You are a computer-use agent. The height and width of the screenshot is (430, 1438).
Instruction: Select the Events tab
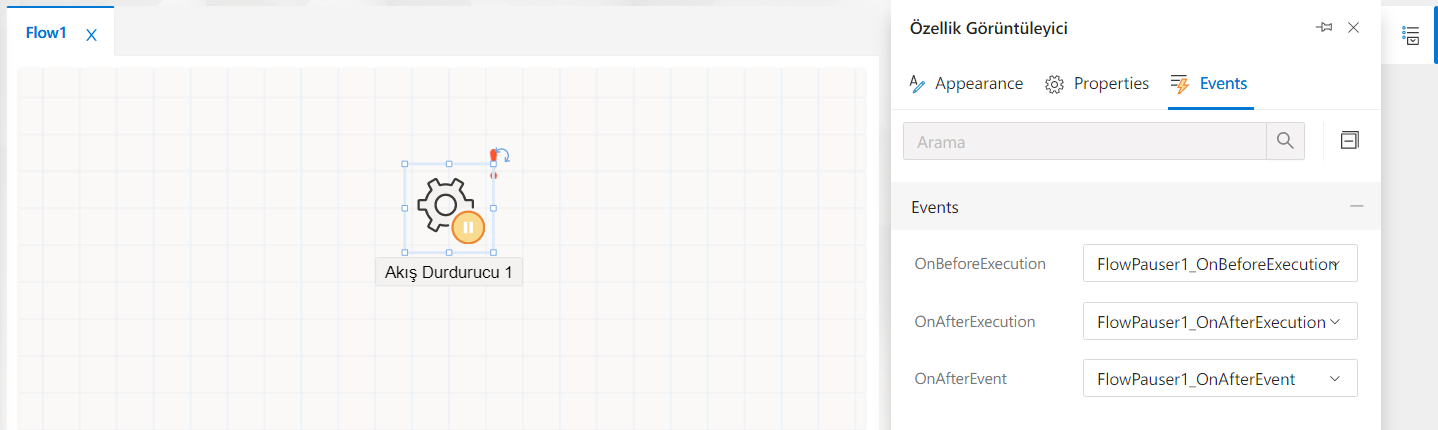pos(1210,84)
